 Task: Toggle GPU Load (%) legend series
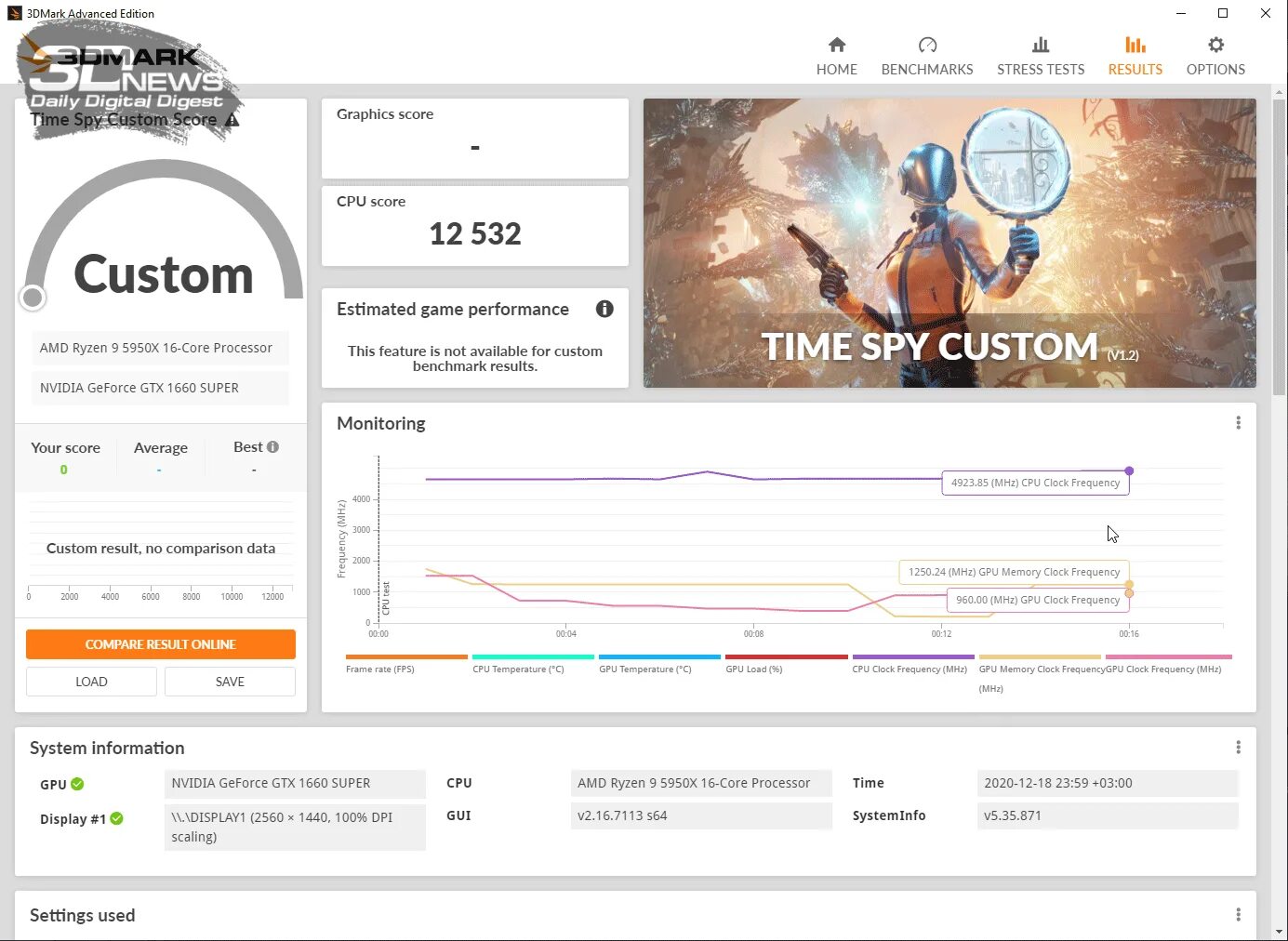(786, 664)
